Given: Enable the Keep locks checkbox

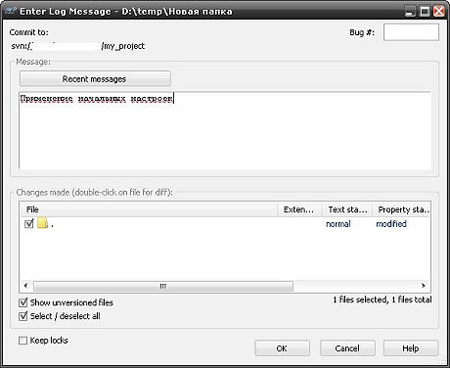Looking at the screenshot, I should (23, 340).
